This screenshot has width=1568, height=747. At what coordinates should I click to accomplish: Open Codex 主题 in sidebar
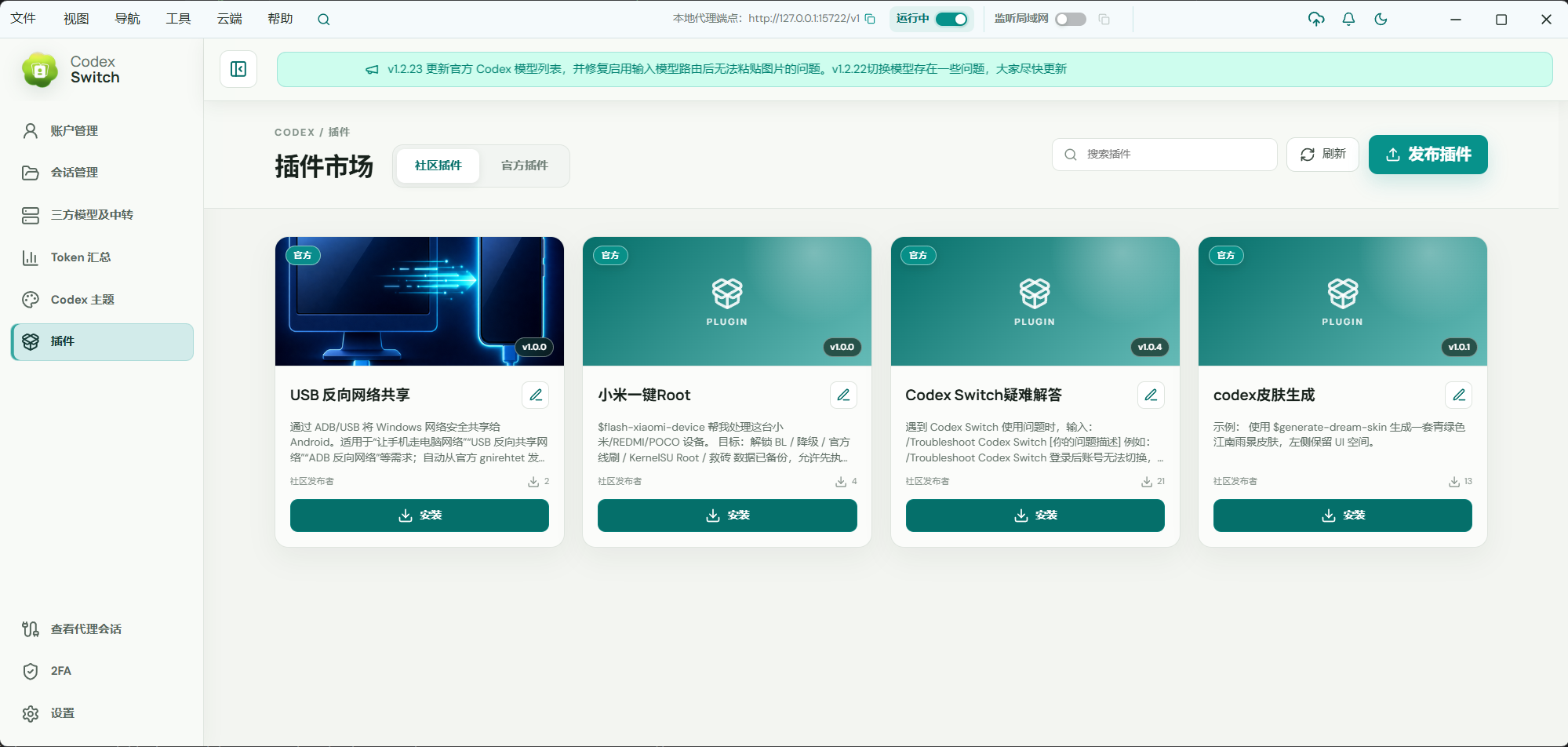point(102,300)
